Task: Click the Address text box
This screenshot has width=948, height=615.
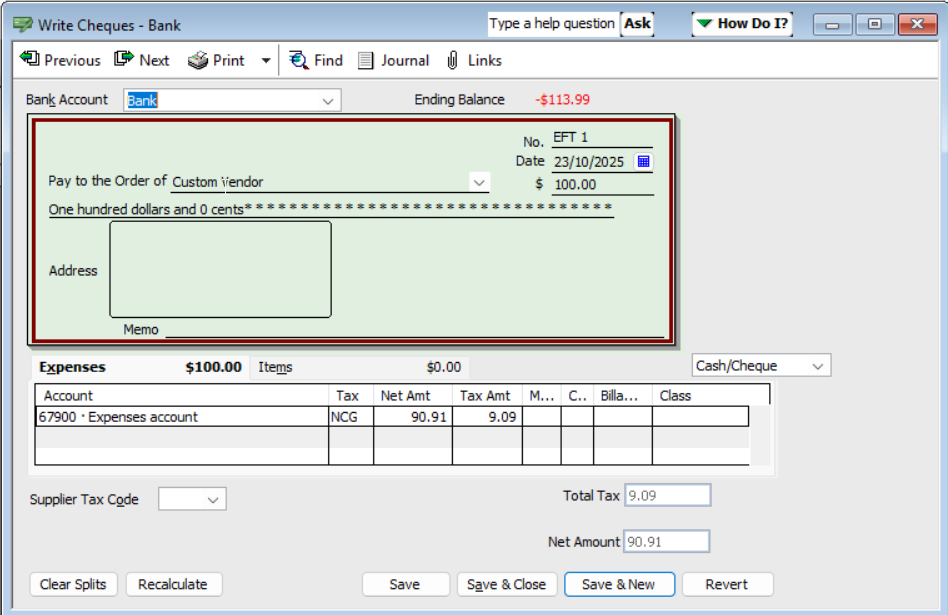Action: click(220, 269)
